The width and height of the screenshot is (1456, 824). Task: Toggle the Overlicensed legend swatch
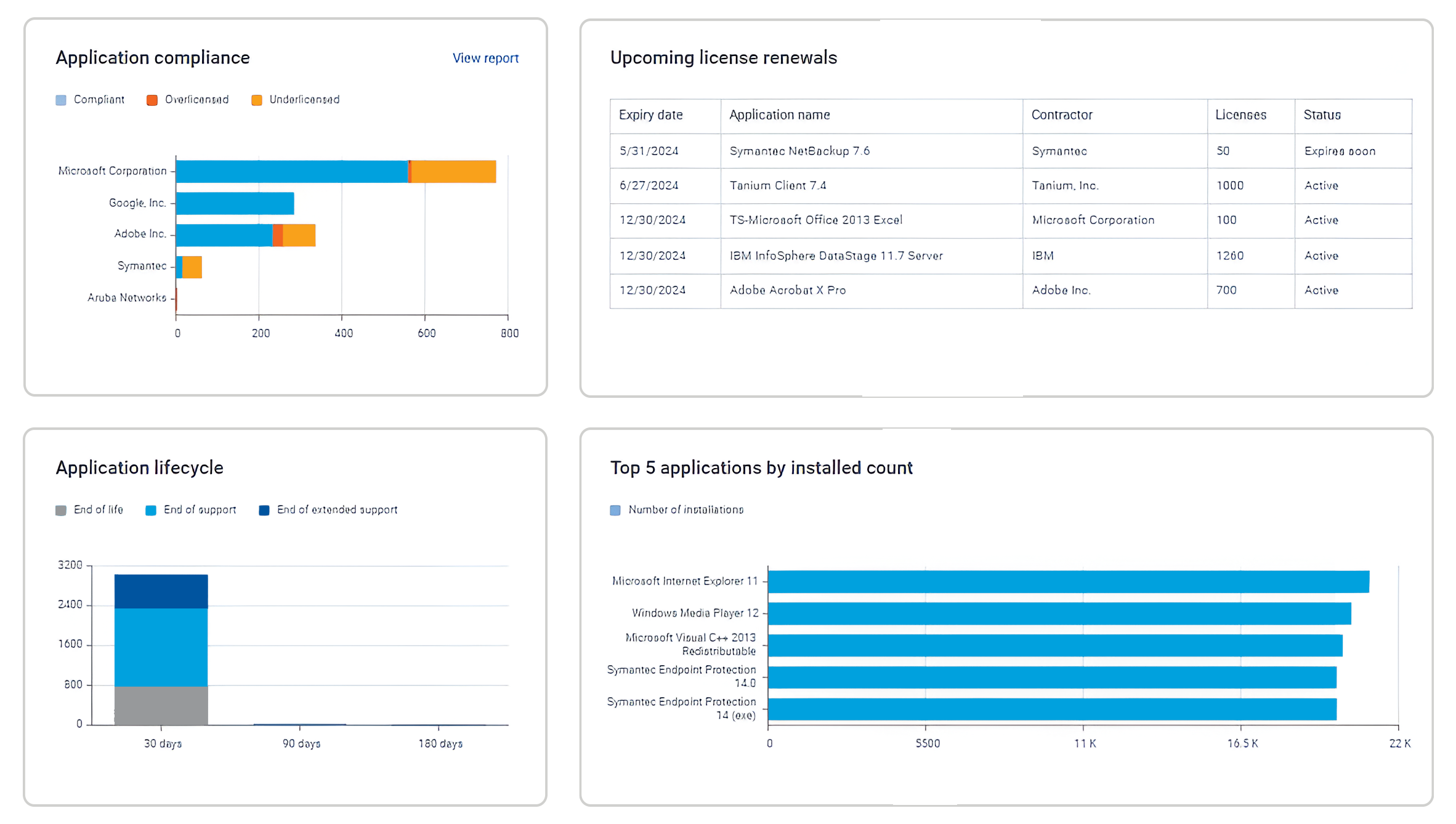point(152,100)
